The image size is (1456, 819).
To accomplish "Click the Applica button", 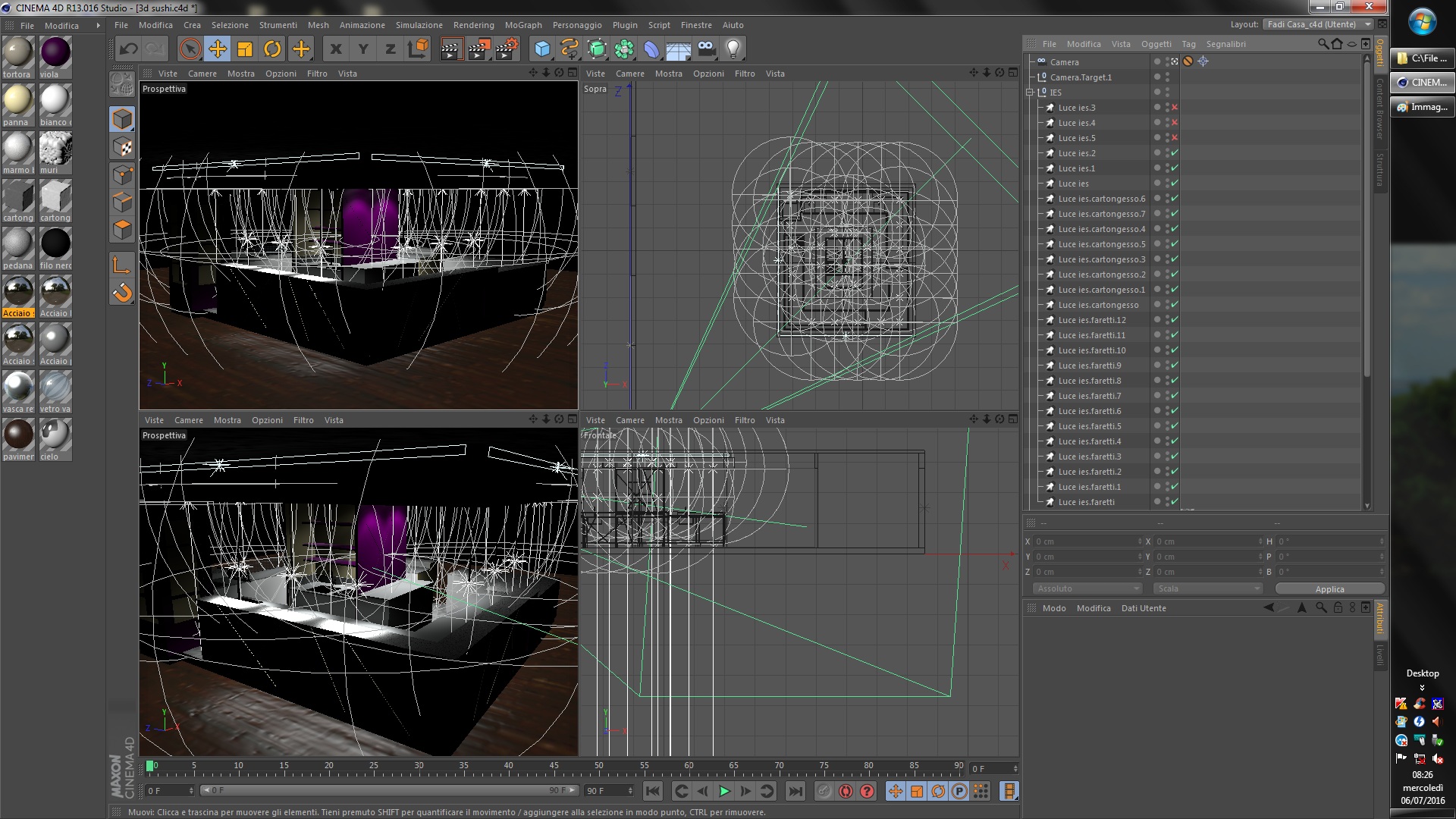I will [x=1329, y=589].
